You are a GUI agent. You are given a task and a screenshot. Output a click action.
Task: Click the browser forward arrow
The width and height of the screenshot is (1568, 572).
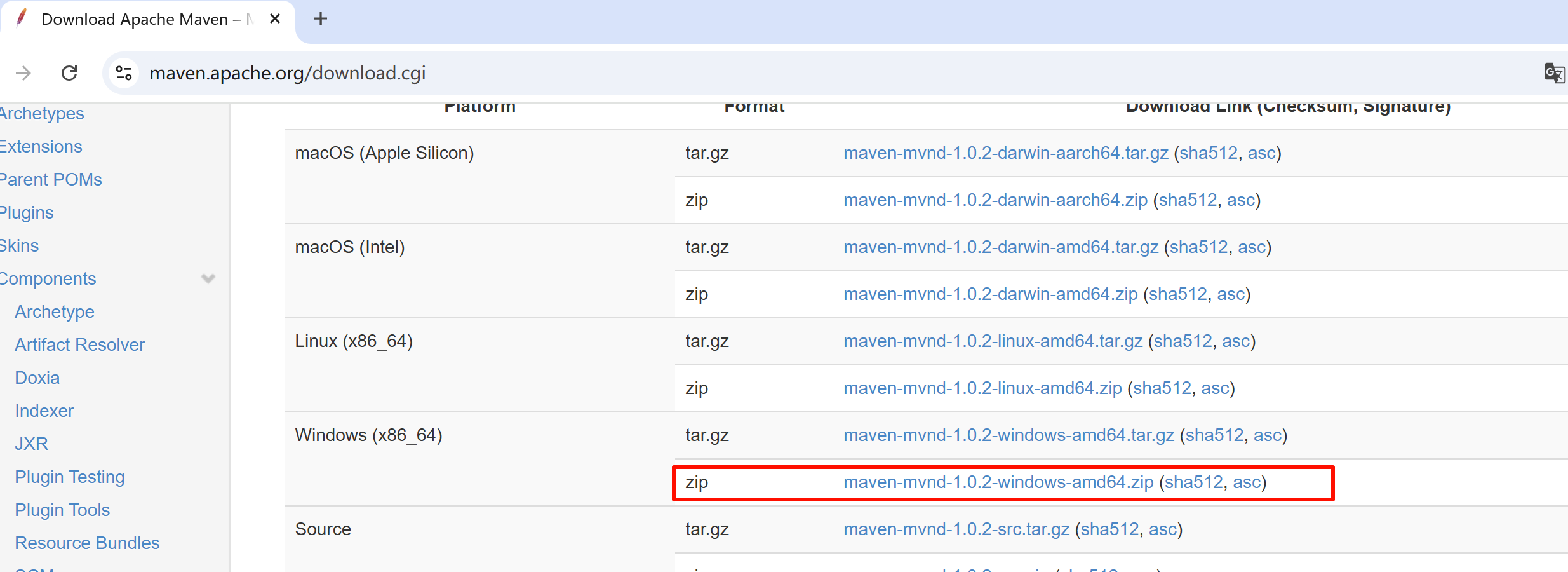click(x=23, y=73)
